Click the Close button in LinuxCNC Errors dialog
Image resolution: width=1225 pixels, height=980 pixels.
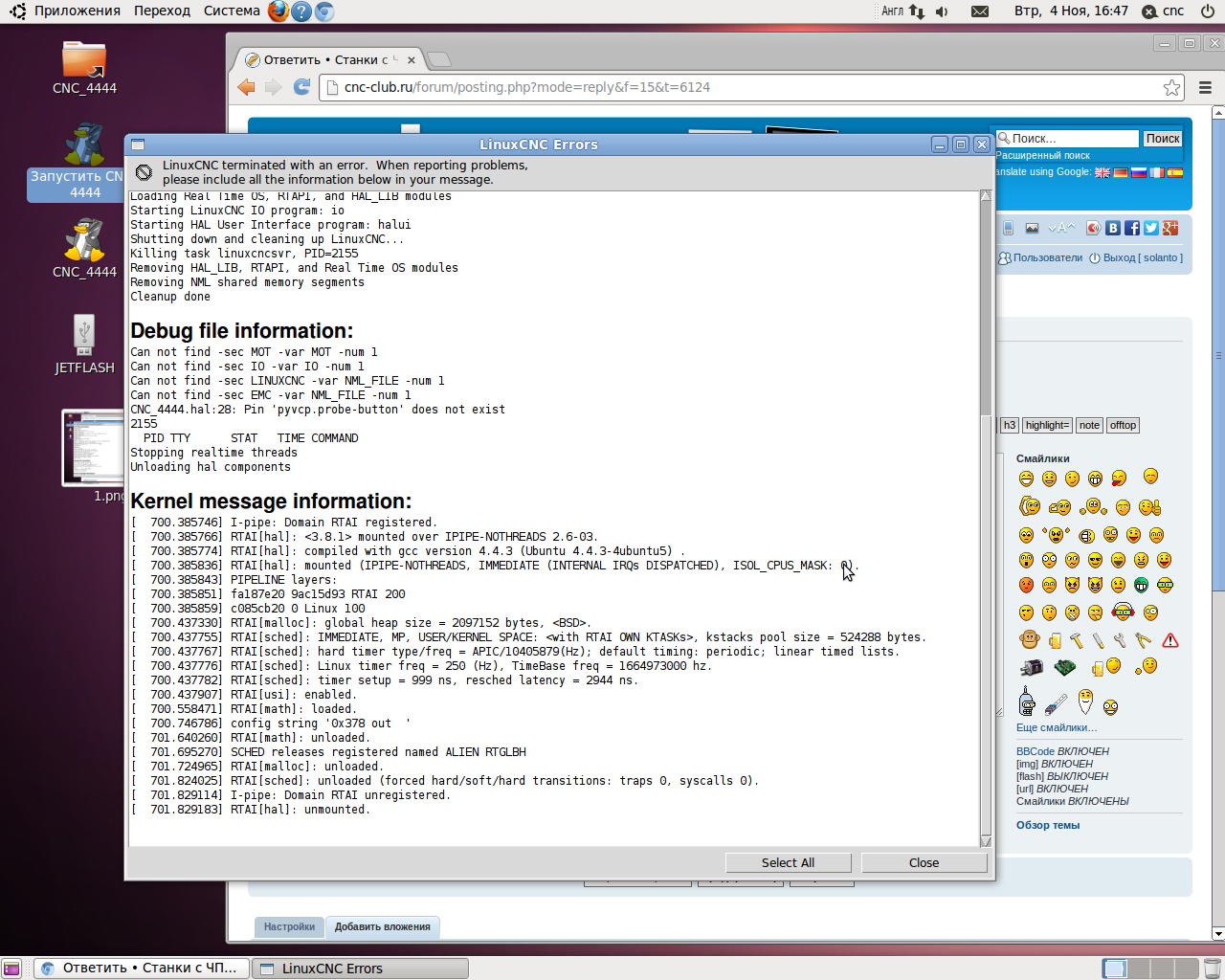coord(924,862)
